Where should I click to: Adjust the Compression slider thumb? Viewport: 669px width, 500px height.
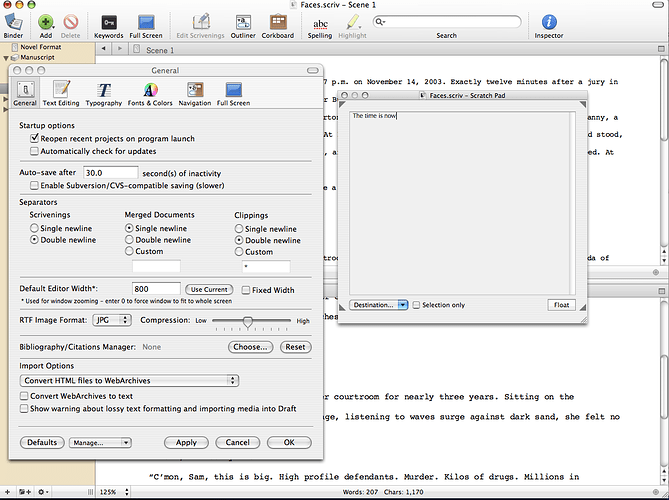click(x=248, y=322)
